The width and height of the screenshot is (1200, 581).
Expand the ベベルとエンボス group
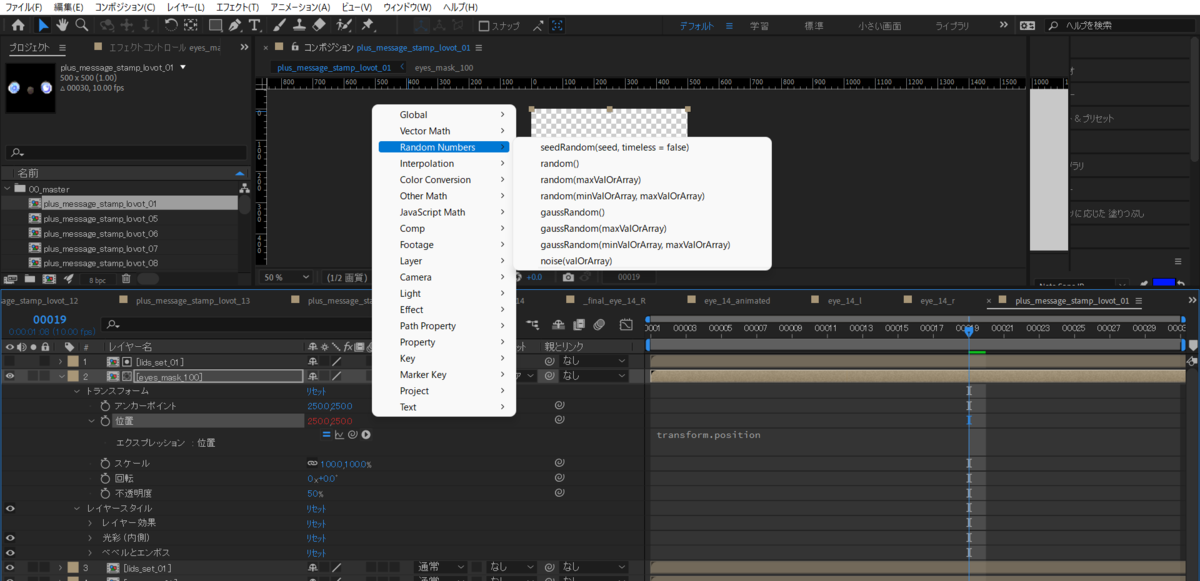coord(91,552)
